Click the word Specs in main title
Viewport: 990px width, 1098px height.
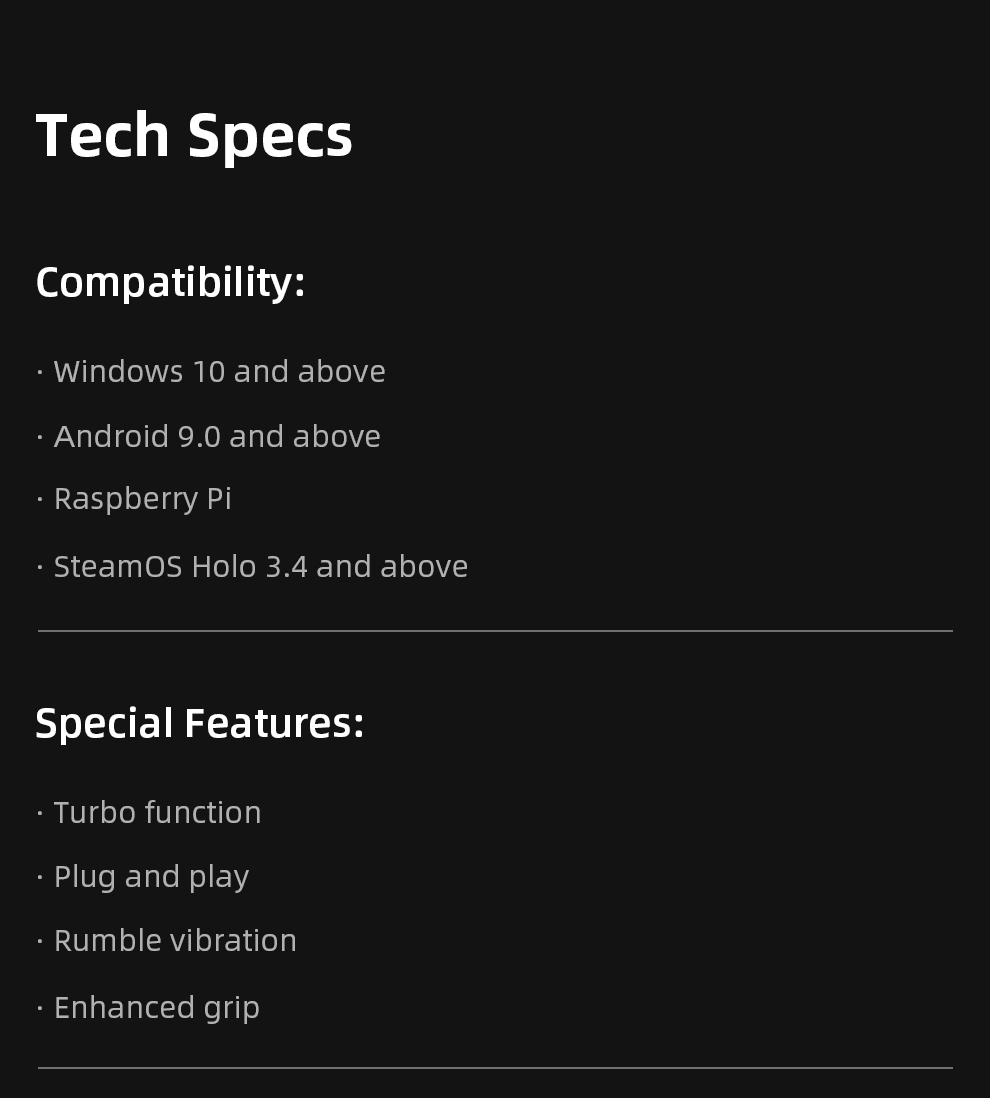270,139
